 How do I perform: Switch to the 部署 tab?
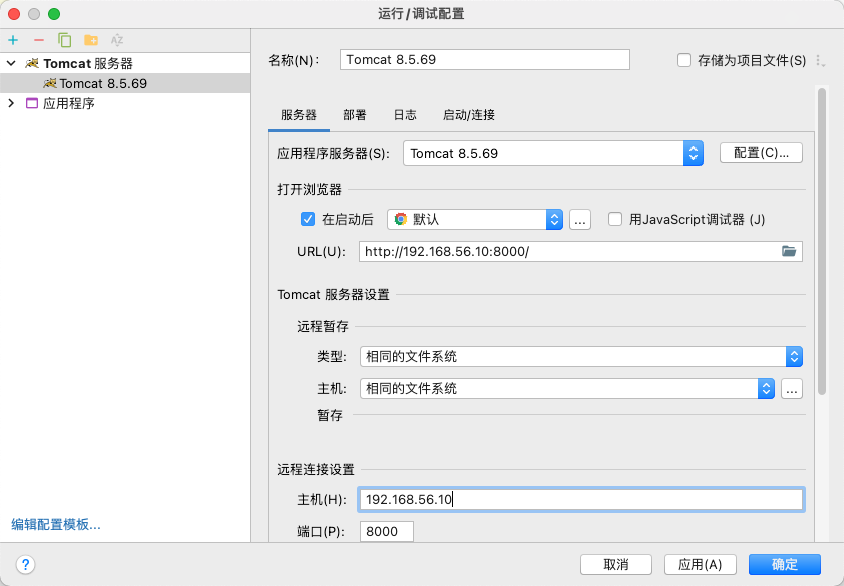click(x=355, y=115)
